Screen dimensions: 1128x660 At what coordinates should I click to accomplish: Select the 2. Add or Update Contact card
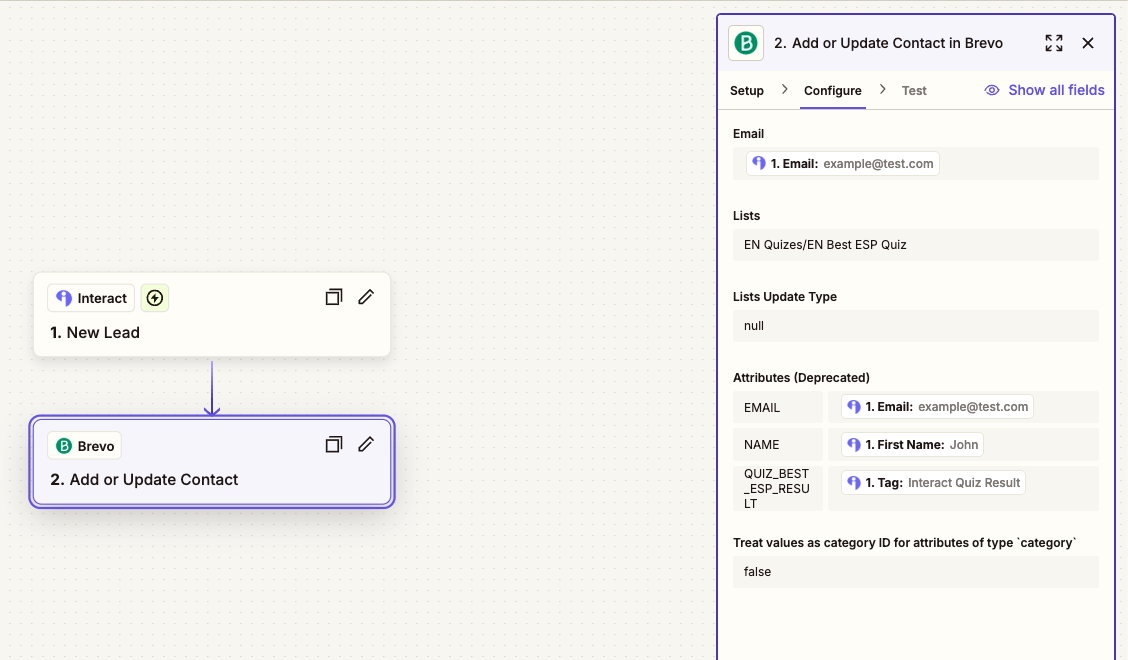[212, 462]
